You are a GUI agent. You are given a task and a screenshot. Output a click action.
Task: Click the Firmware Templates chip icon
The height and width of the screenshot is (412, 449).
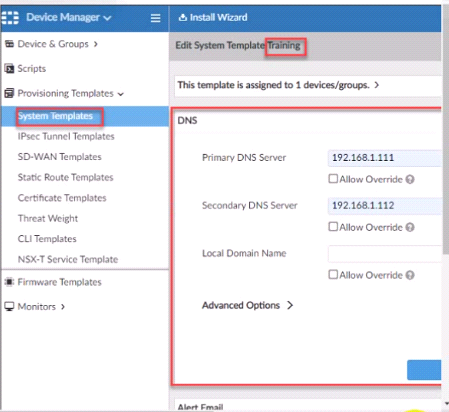pos(9,282)
